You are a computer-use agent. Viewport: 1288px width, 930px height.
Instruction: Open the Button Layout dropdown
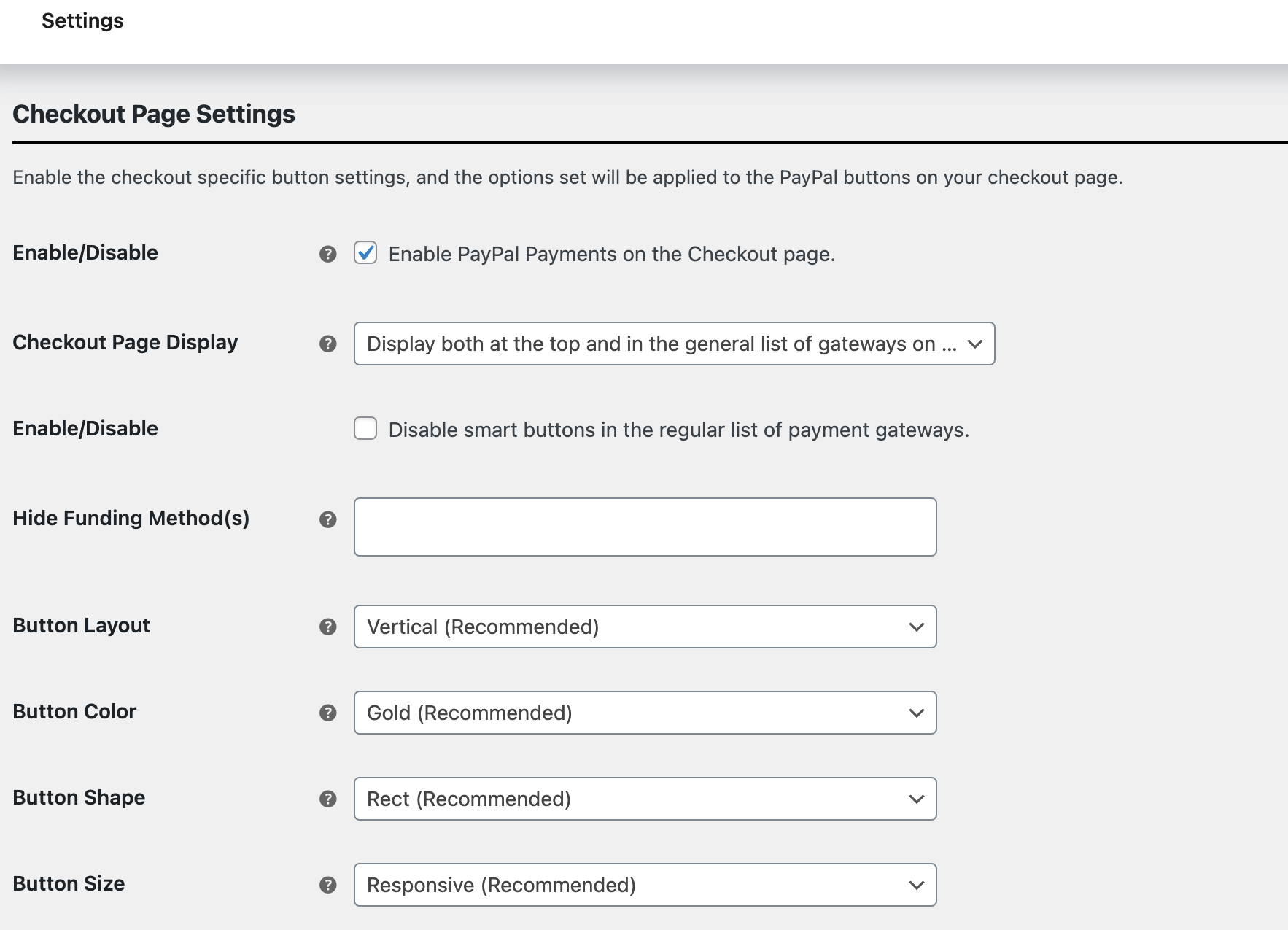[x=645, y=627]
